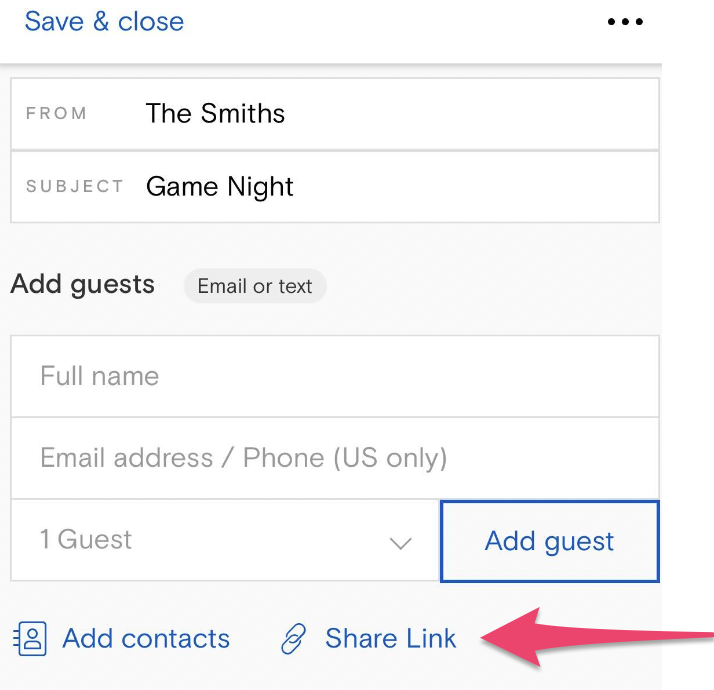Click the address book icon beside Add contacts
Screen dimensions: 714x690
[x=30, y=639]
